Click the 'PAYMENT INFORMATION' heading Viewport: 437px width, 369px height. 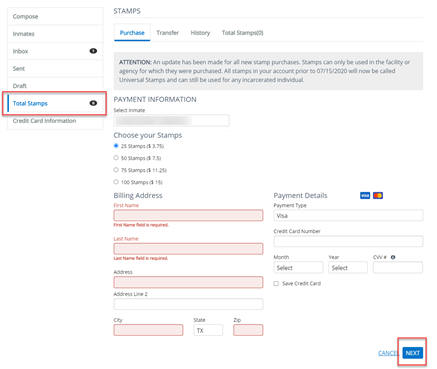(155, 99)
